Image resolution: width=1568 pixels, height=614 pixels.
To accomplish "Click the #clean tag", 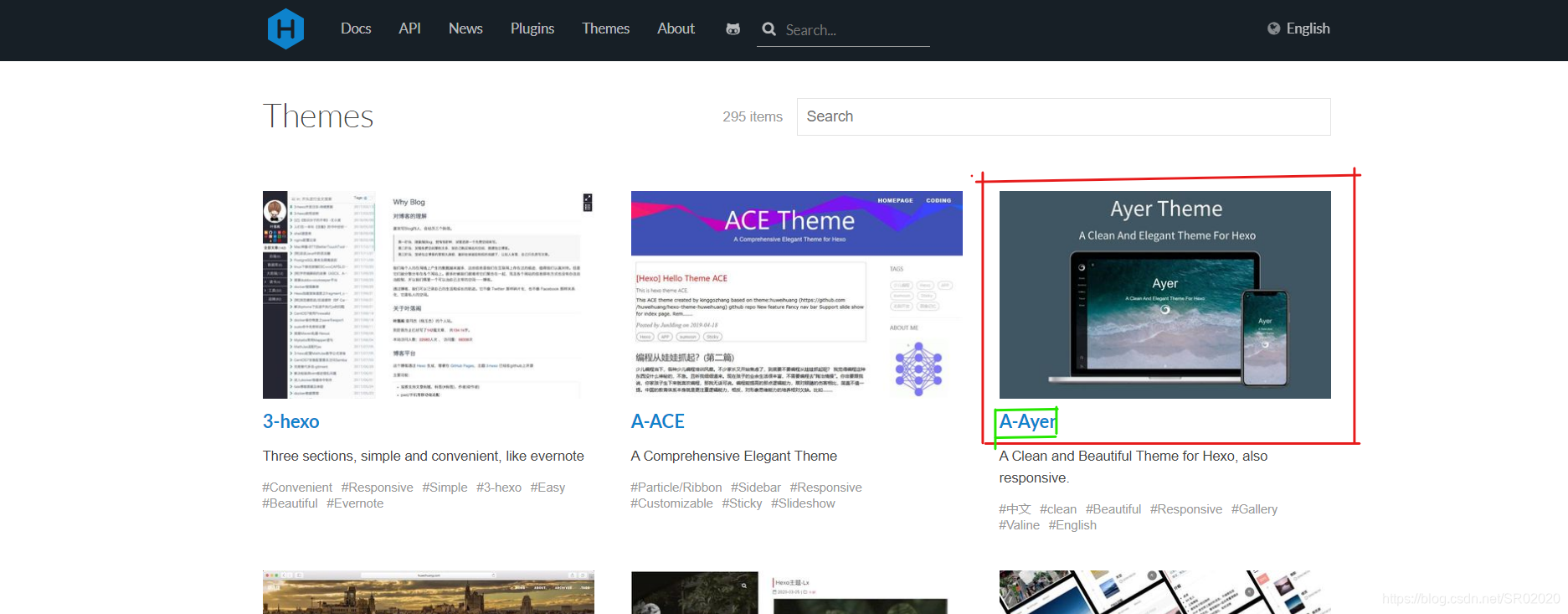I will pyautogui.click(x=1058, y=509).
